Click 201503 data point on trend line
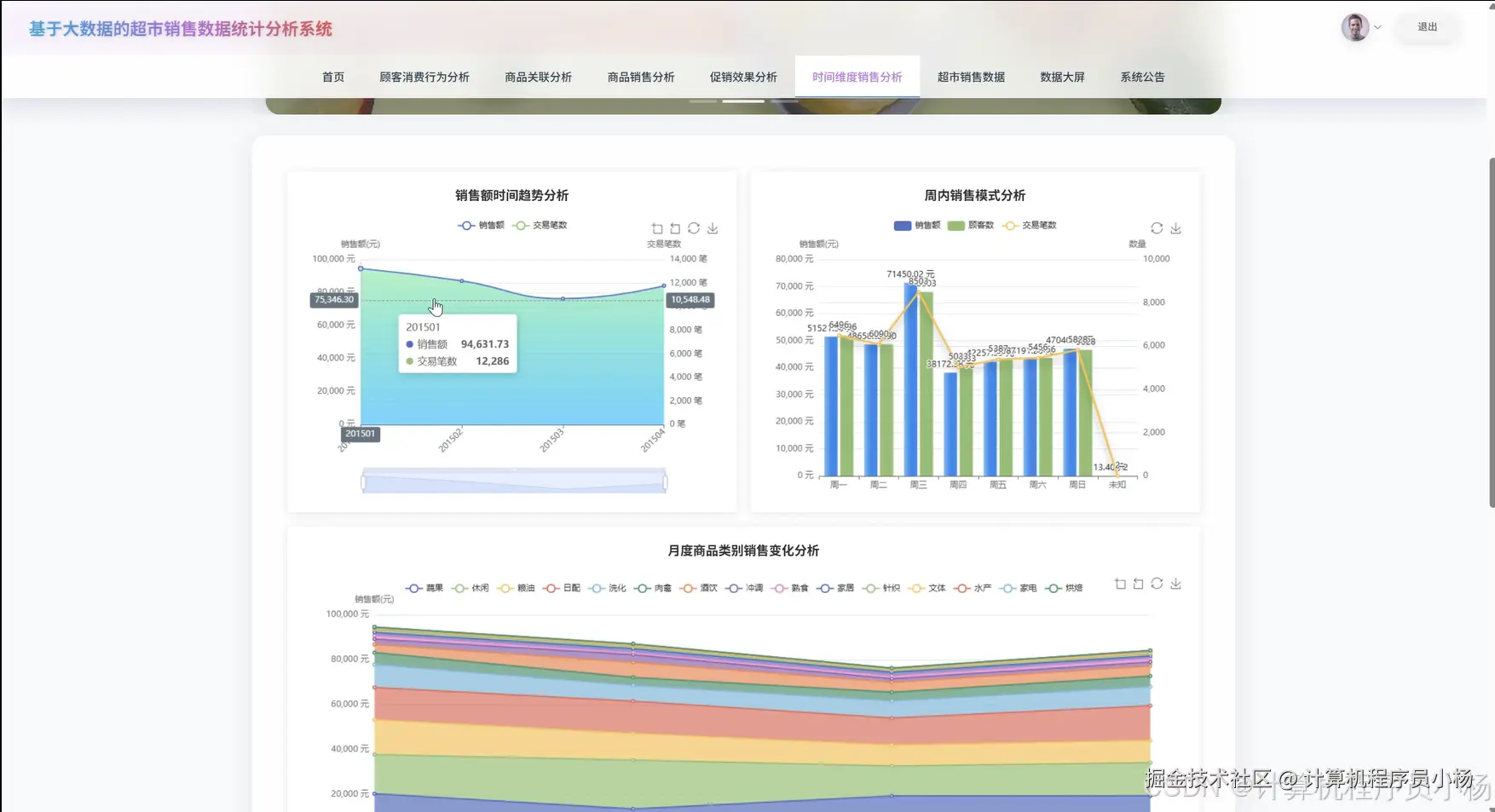The width and height of the screenshot is (1495, 812). click(x=563, y=299)
